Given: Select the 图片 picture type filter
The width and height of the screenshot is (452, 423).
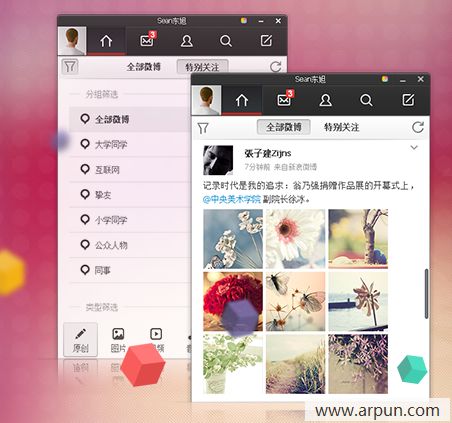Looking at the screenshot, I should [x=118, y=340].
